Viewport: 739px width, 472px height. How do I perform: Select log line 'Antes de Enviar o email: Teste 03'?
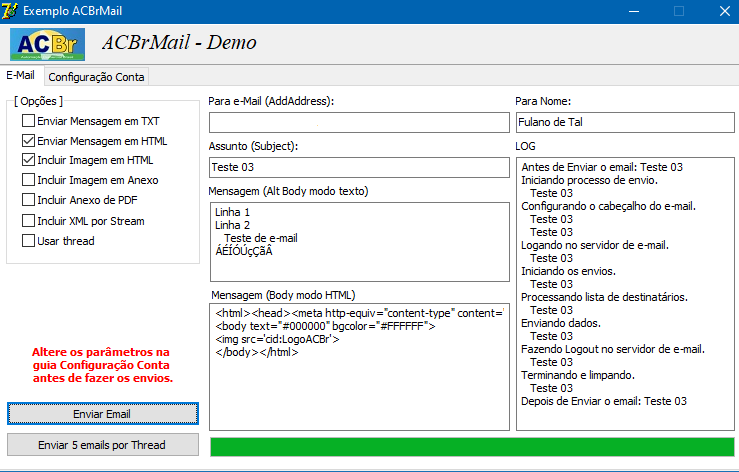pyautogui.click(x=602, y=167)
